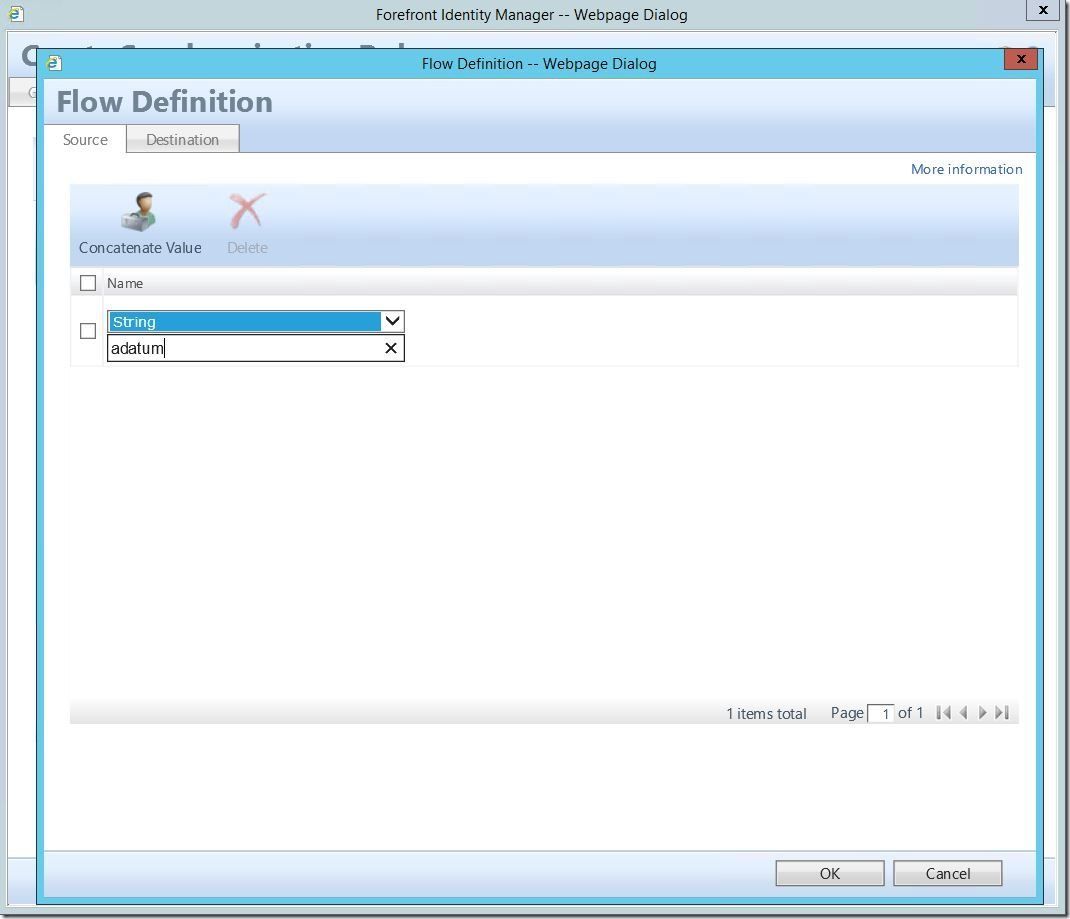Click Forefront Identity Manager window IE icon
1070x919 pixels.
[16, 14]
